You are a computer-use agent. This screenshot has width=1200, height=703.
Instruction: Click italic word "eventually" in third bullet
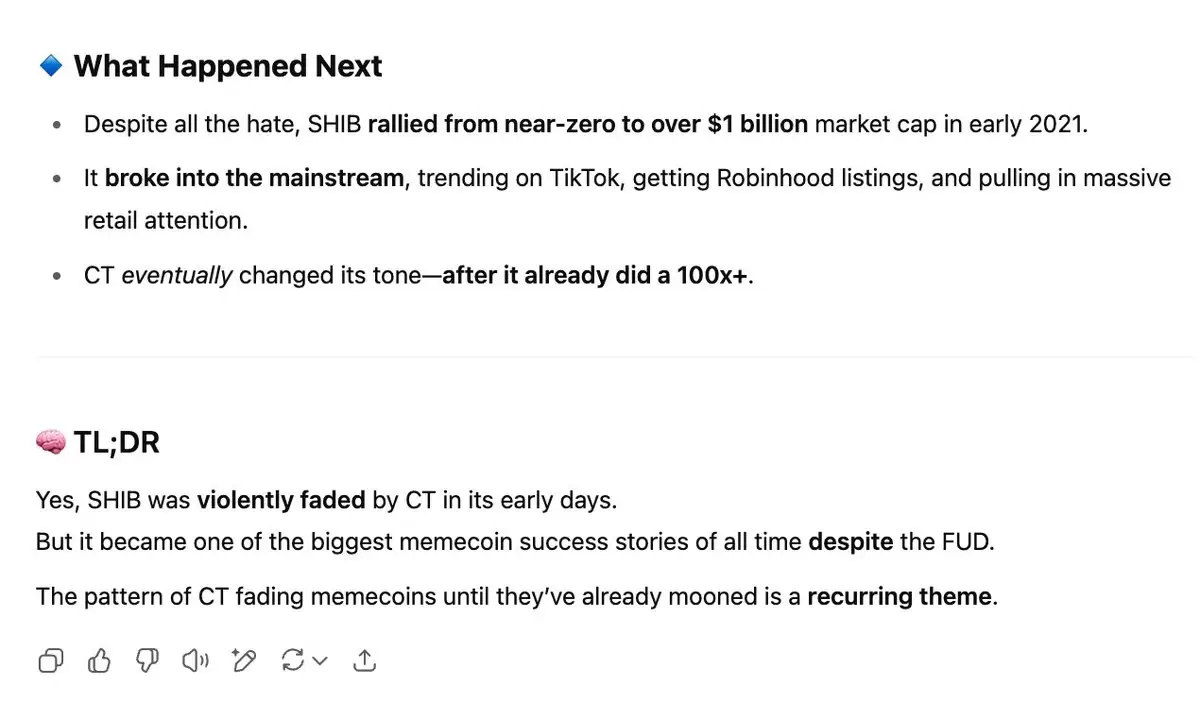(x=177, y=275)
